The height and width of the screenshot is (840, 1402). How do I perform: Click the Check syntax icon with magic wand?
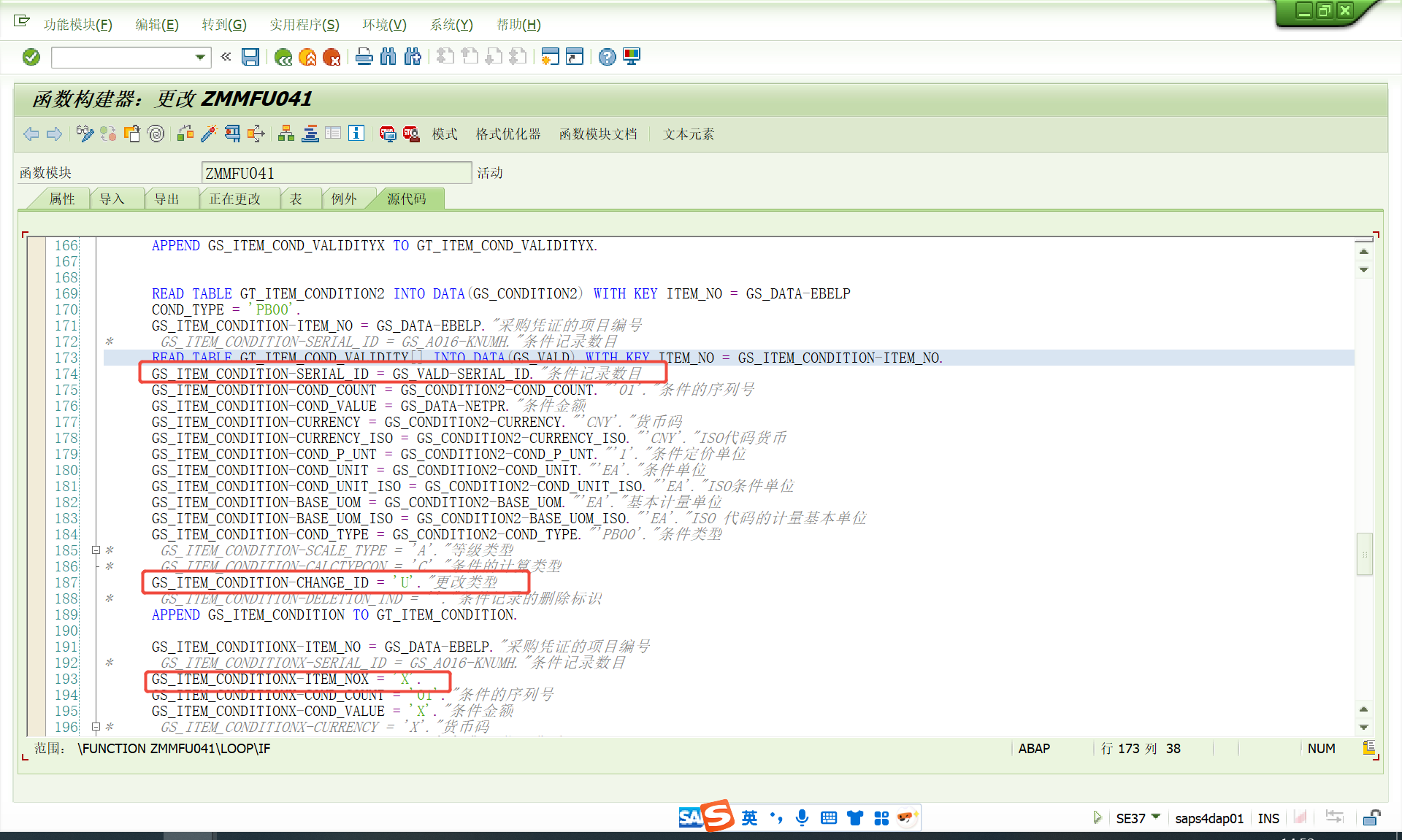(209, 134)
